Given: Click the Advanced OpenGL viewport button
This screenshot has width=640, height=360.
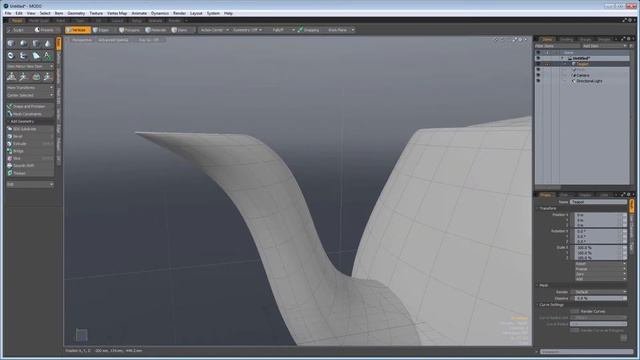Looking at the screenshot, I should point(113,40).
